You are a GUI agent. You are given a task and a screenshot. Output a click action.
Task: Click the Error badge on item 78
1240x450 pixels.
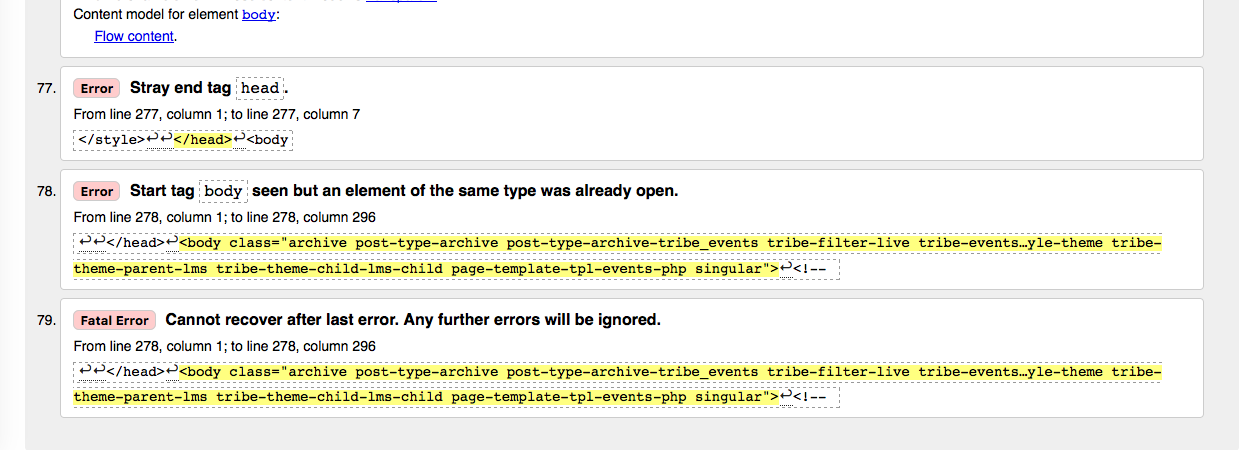[x=97, y=191]
